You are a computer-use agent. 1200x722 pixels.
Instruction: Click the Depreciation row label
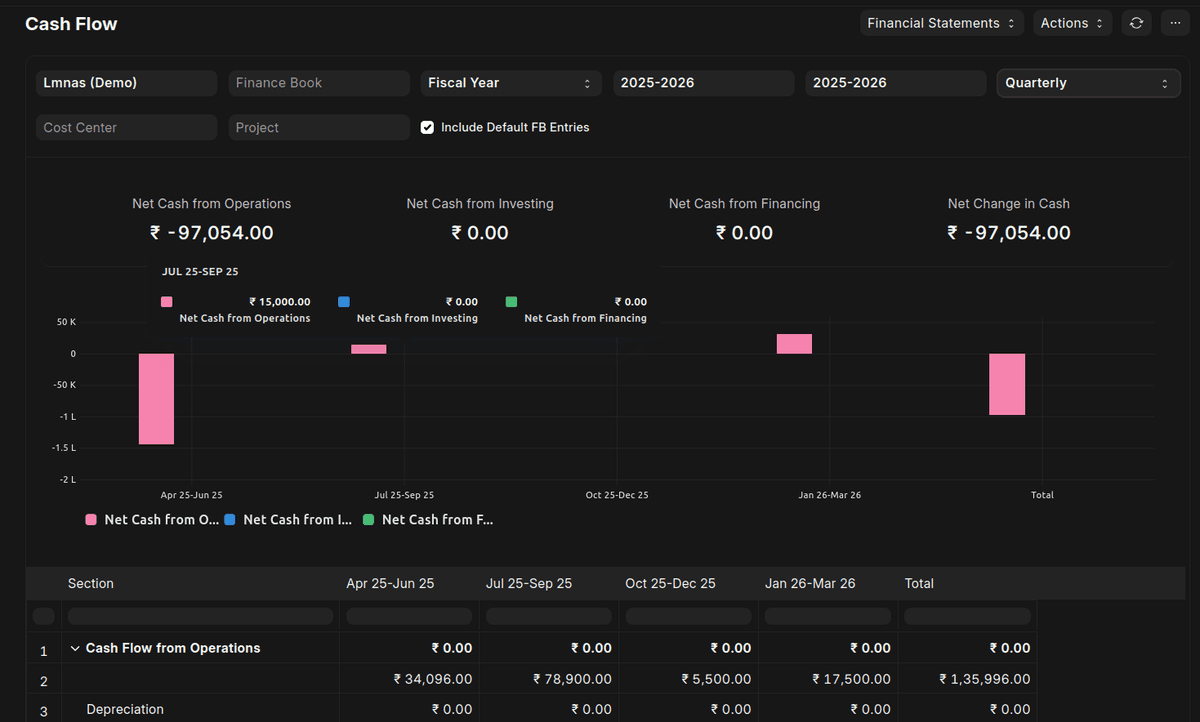125,709
